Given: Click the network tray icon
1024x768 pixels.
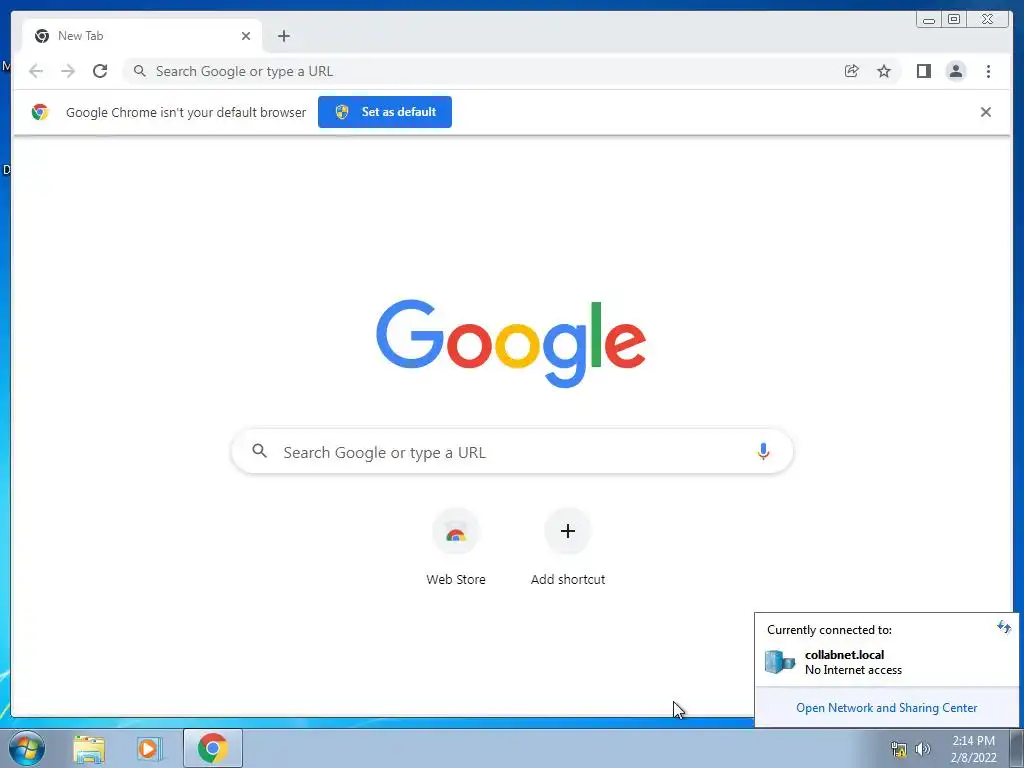Looking at the screenshot, I should coord(899,749).
